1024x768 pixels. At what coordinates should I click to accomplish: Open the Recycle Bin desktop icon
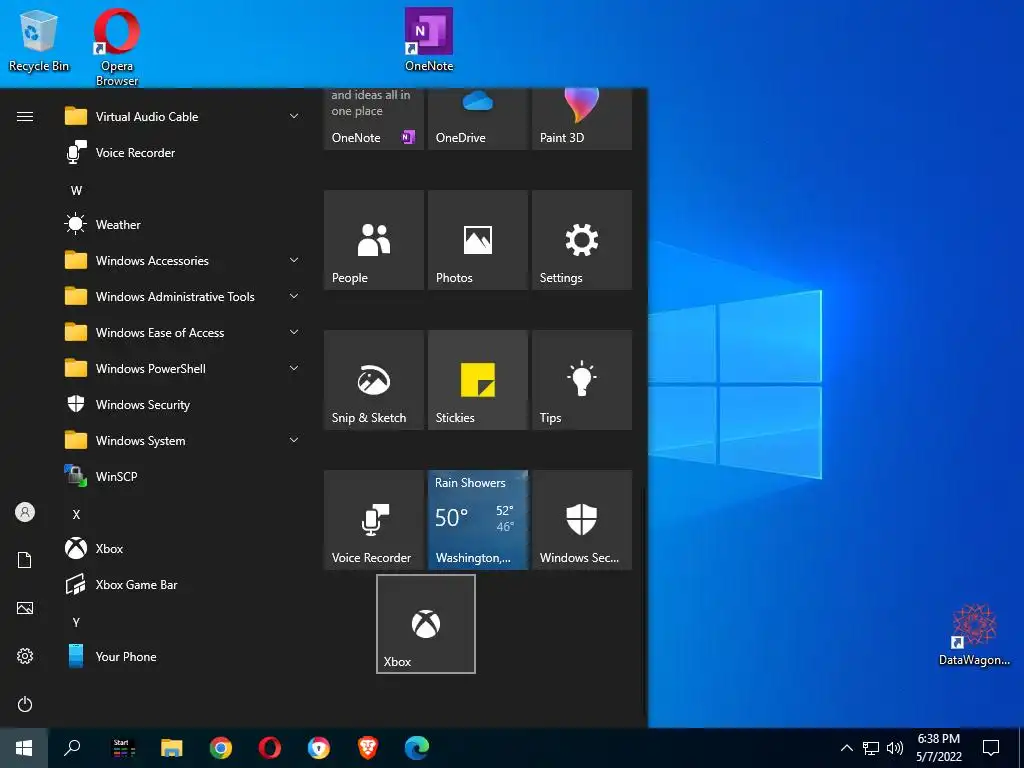(x=39, y=40)
